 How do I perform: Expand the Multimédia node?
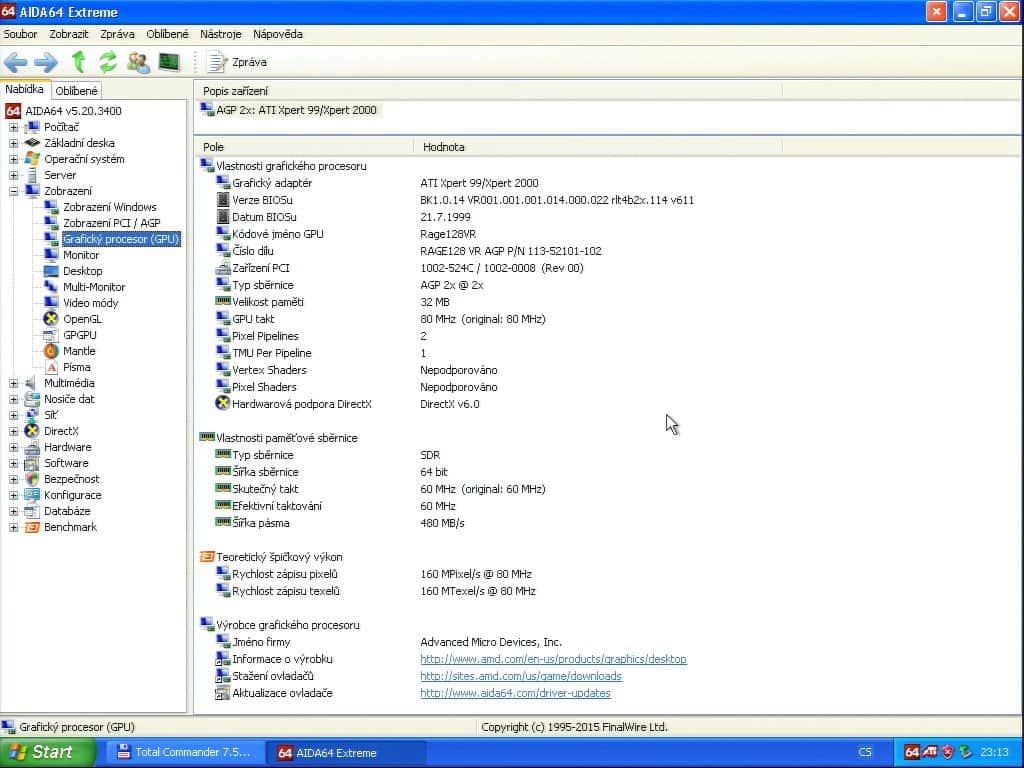(13, 383)
